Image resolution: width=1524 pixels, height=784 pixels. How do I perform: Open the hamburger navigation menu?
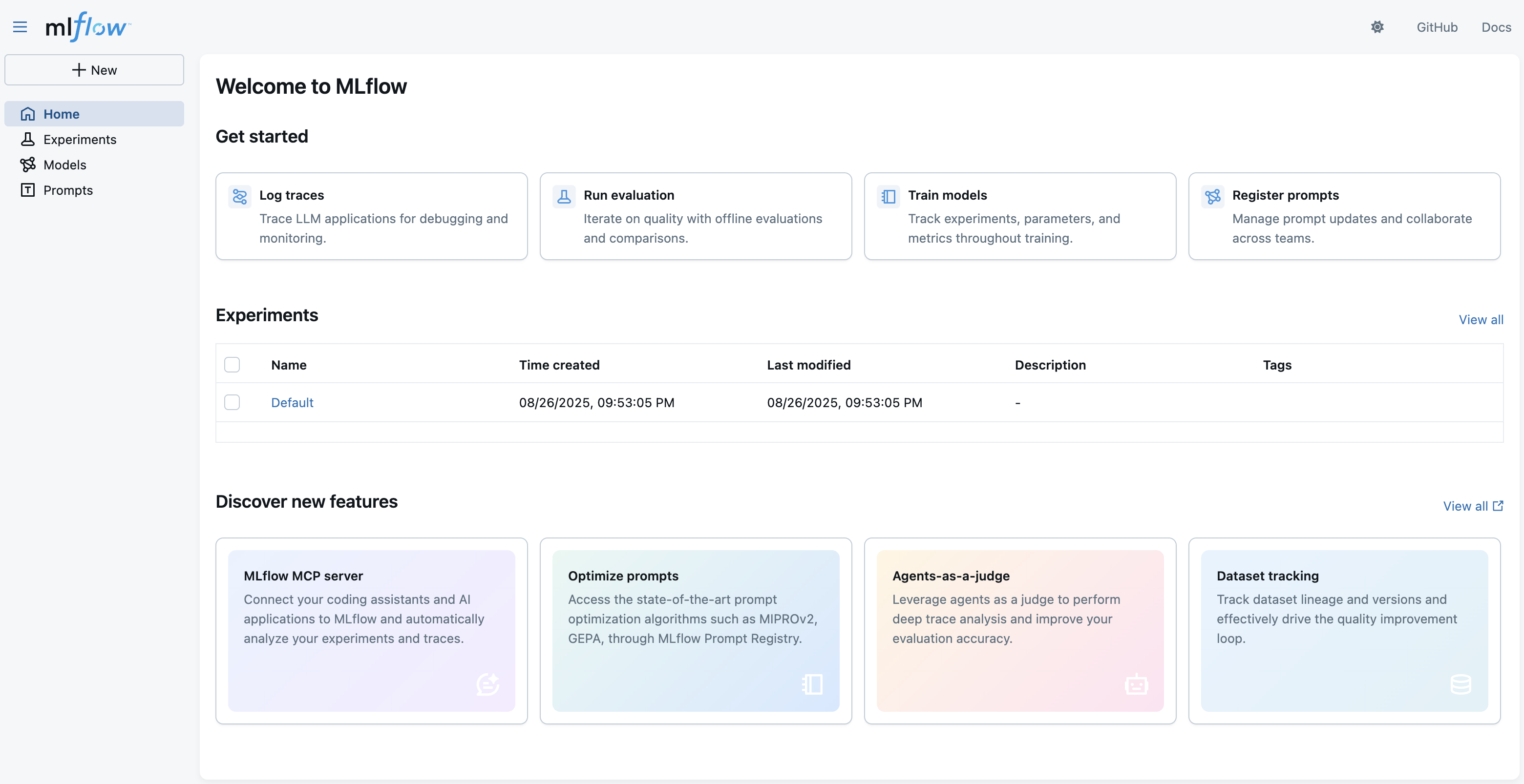click(20, 27)
